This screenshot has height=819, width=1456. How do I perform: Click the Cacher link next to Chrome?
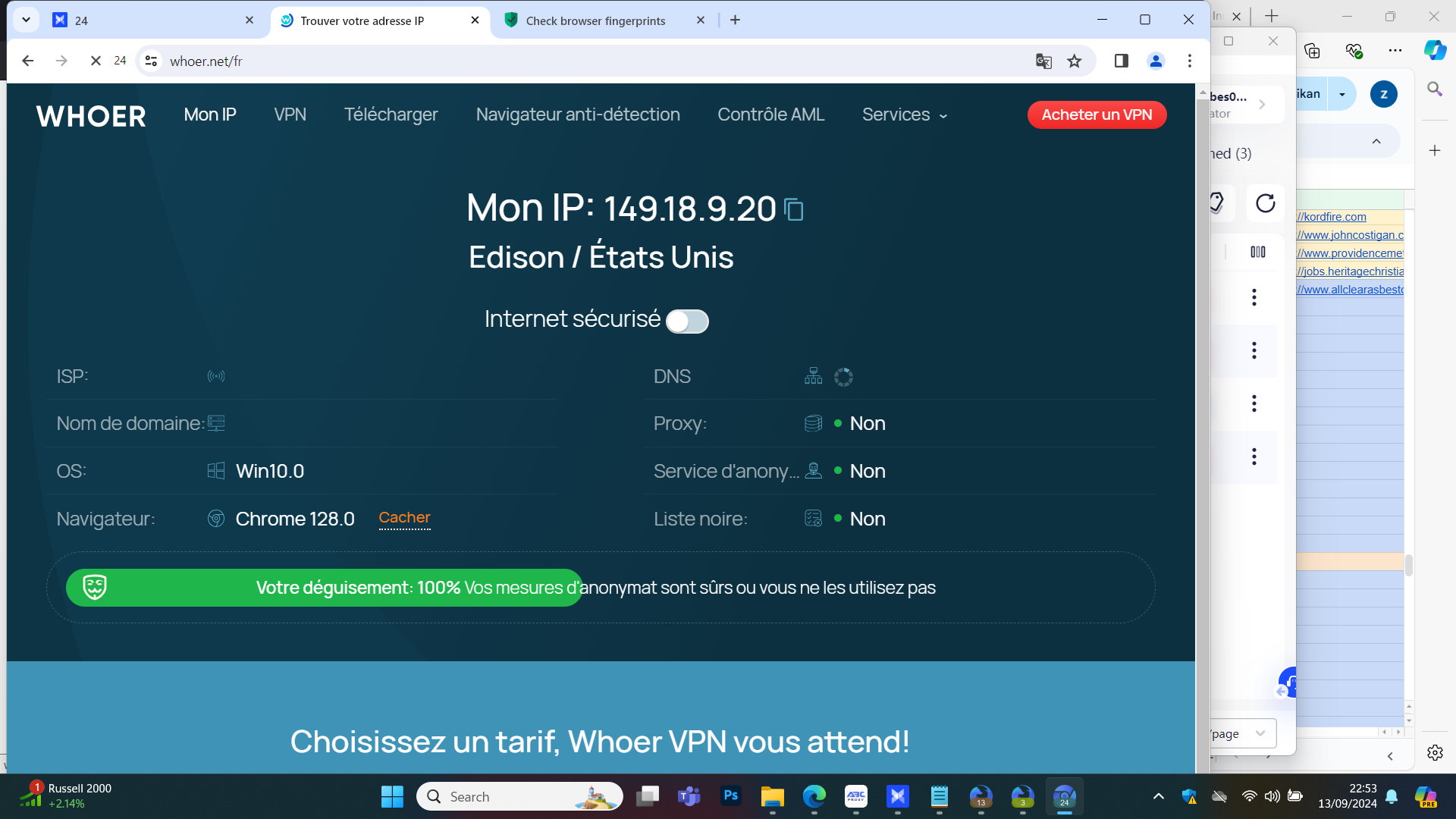404,518
